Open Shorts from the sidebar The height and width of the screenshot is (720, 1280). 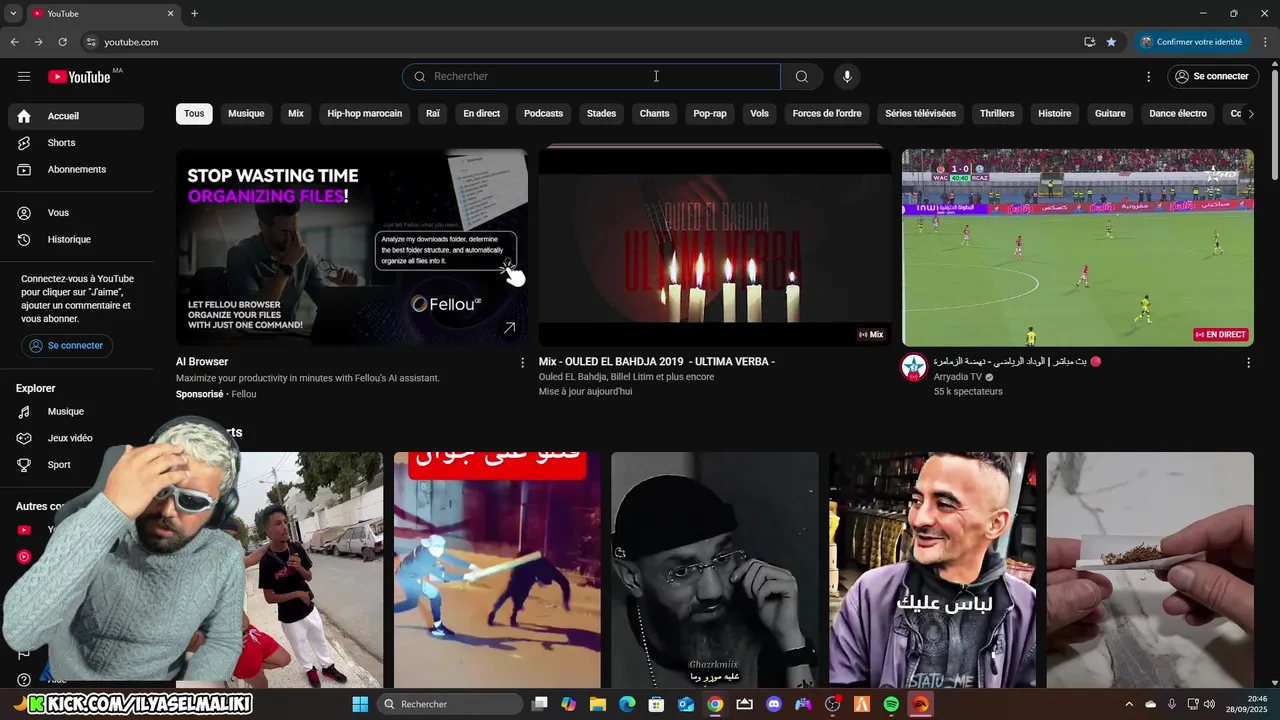[x=76, y=143]
